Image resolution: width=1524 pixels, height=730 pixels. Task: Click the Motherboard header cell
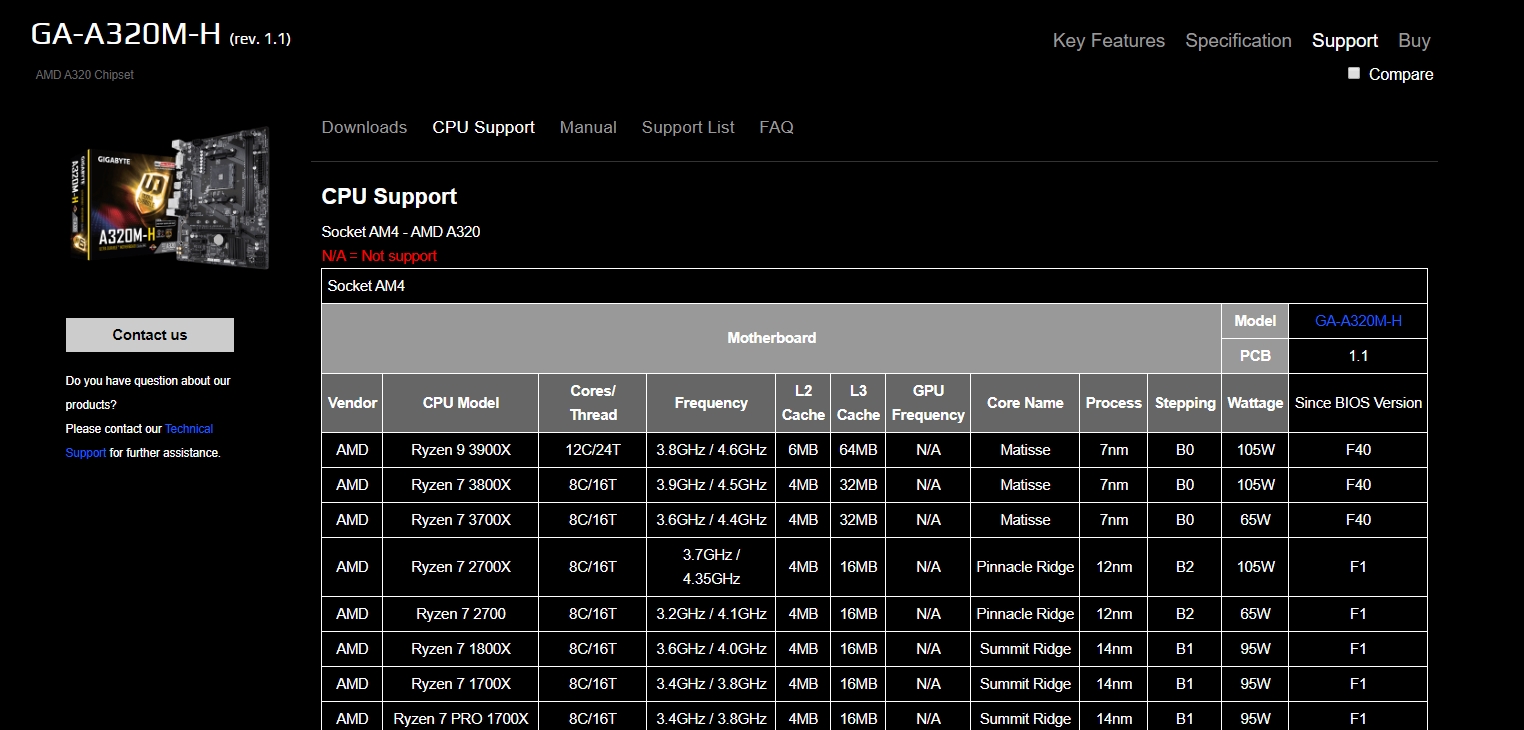click(771, 338)
